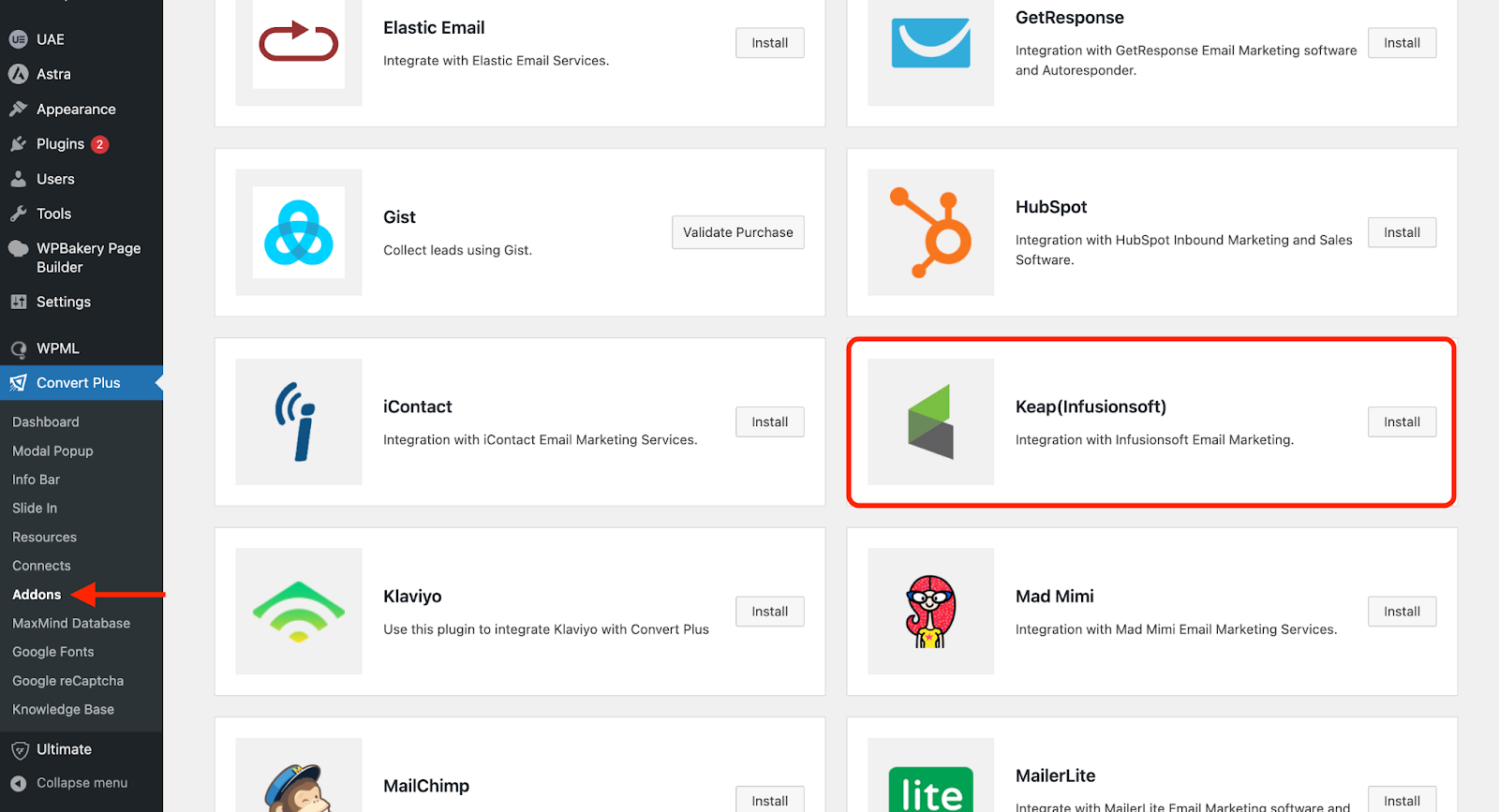1499x812 pixels.
Task: Go to Convert Plus Dashboard
Action: pos(46,422)
